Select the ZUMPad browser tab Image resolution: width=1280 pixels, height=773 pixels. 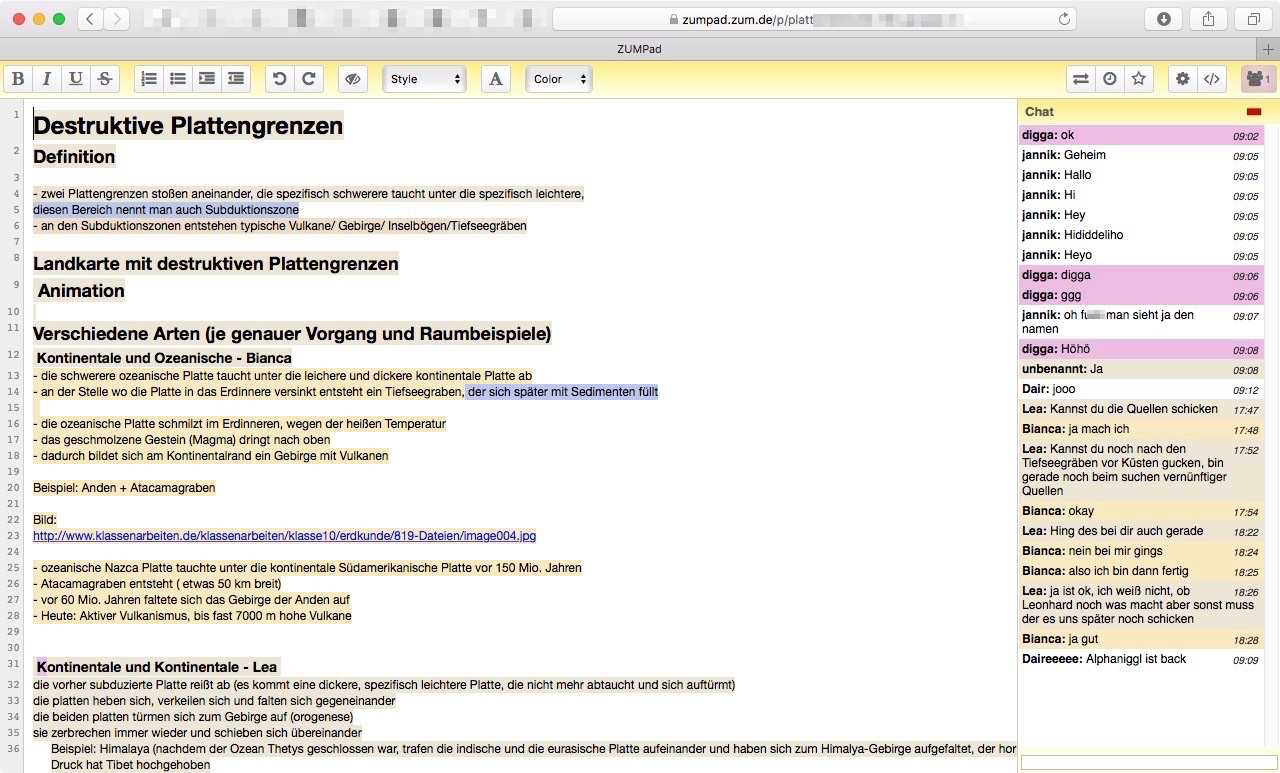[639, 49]
